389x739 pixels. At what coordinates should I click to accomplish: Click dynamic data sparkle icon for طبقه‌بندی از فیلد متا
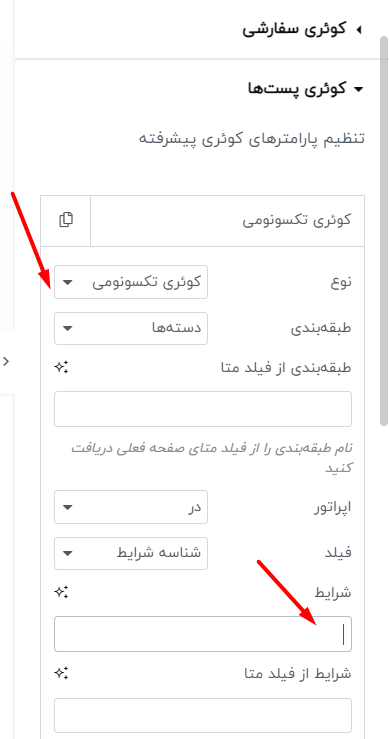61,368
